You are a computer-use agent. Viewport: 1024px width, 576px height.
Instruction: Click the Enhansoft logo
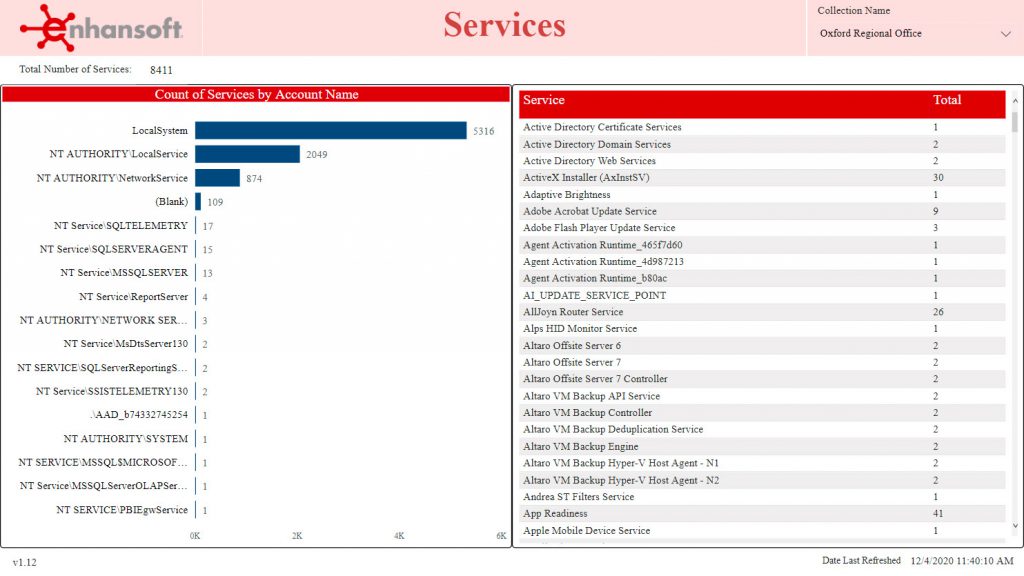click(101, 27)
